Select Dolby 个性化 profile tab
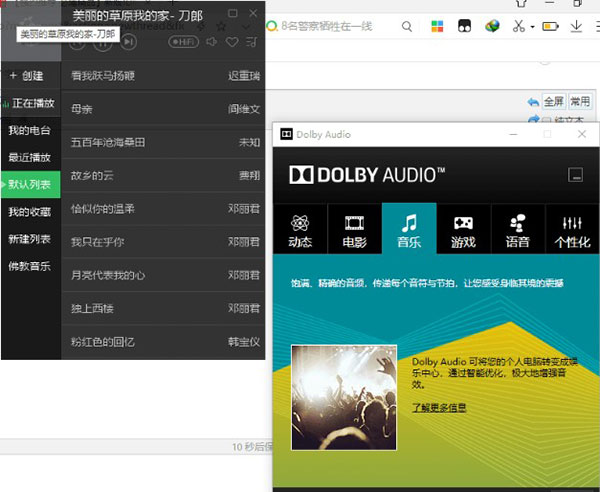This screenshot has height=492, width=600. [x=572, y=229]
